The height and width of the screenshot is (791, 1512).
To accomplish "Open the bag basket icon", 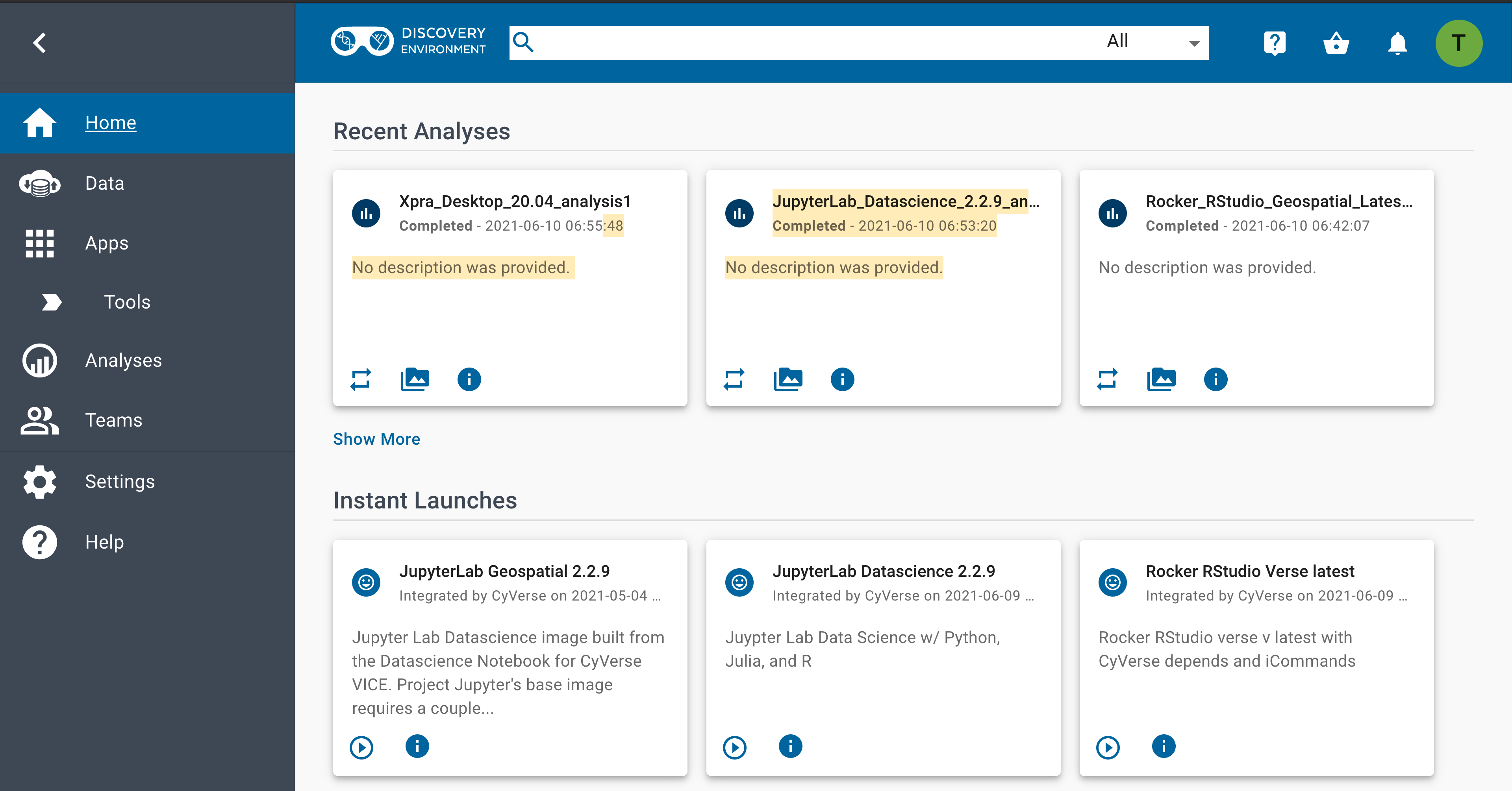I will point(1336,43).
